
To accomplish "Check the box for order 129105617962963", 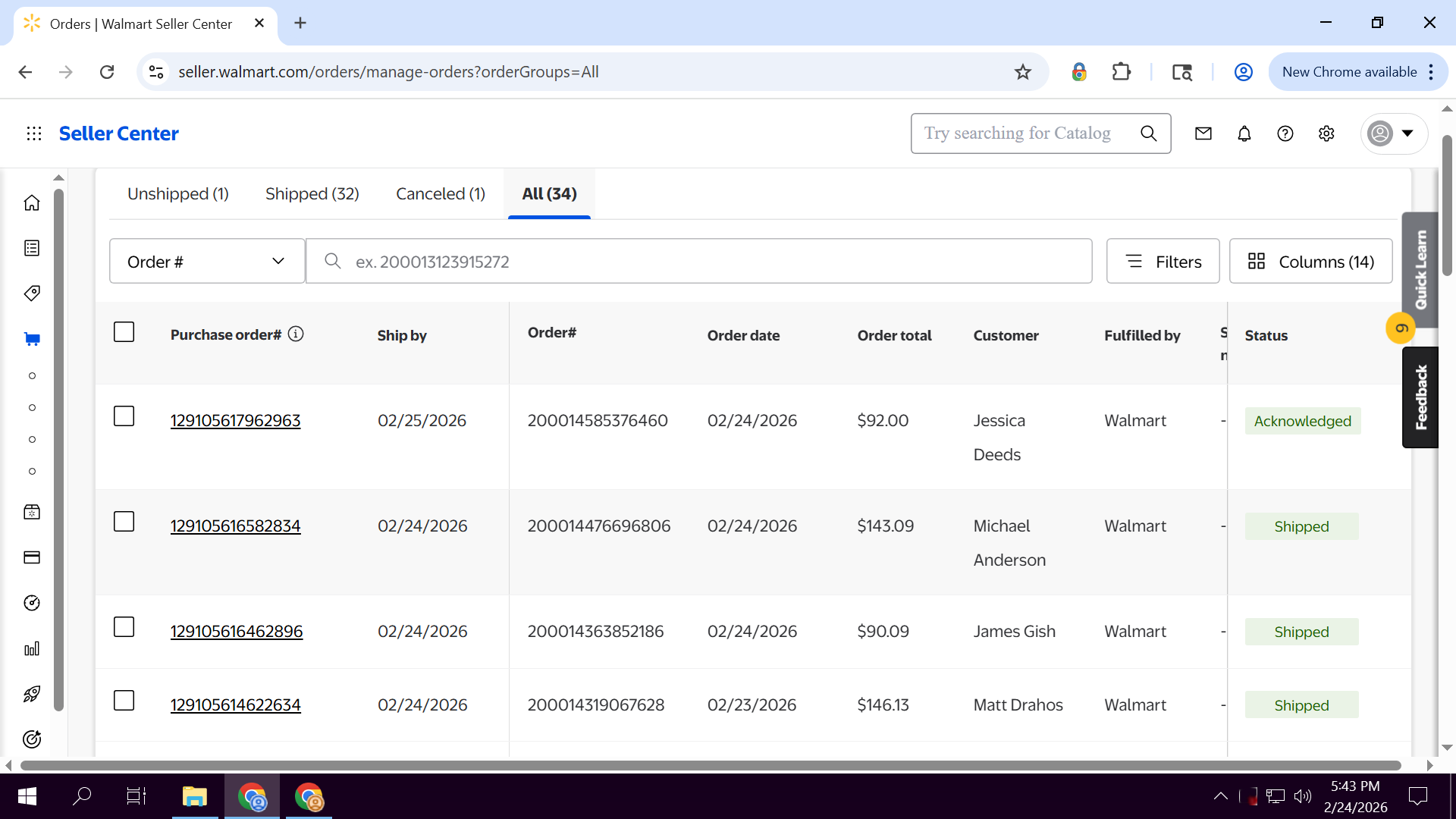I will tap(124, 416).
